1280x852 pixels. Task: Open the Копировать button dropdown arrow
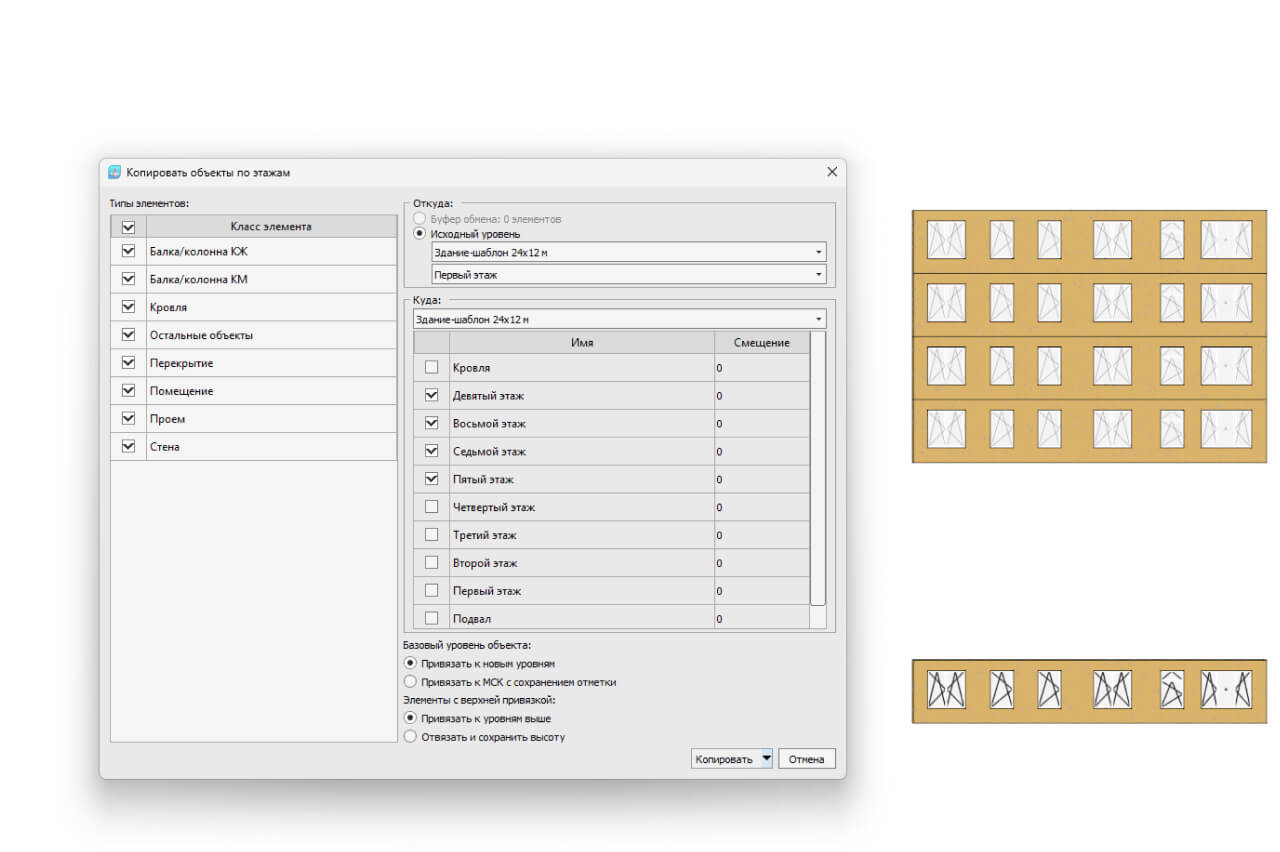(767, 759)
